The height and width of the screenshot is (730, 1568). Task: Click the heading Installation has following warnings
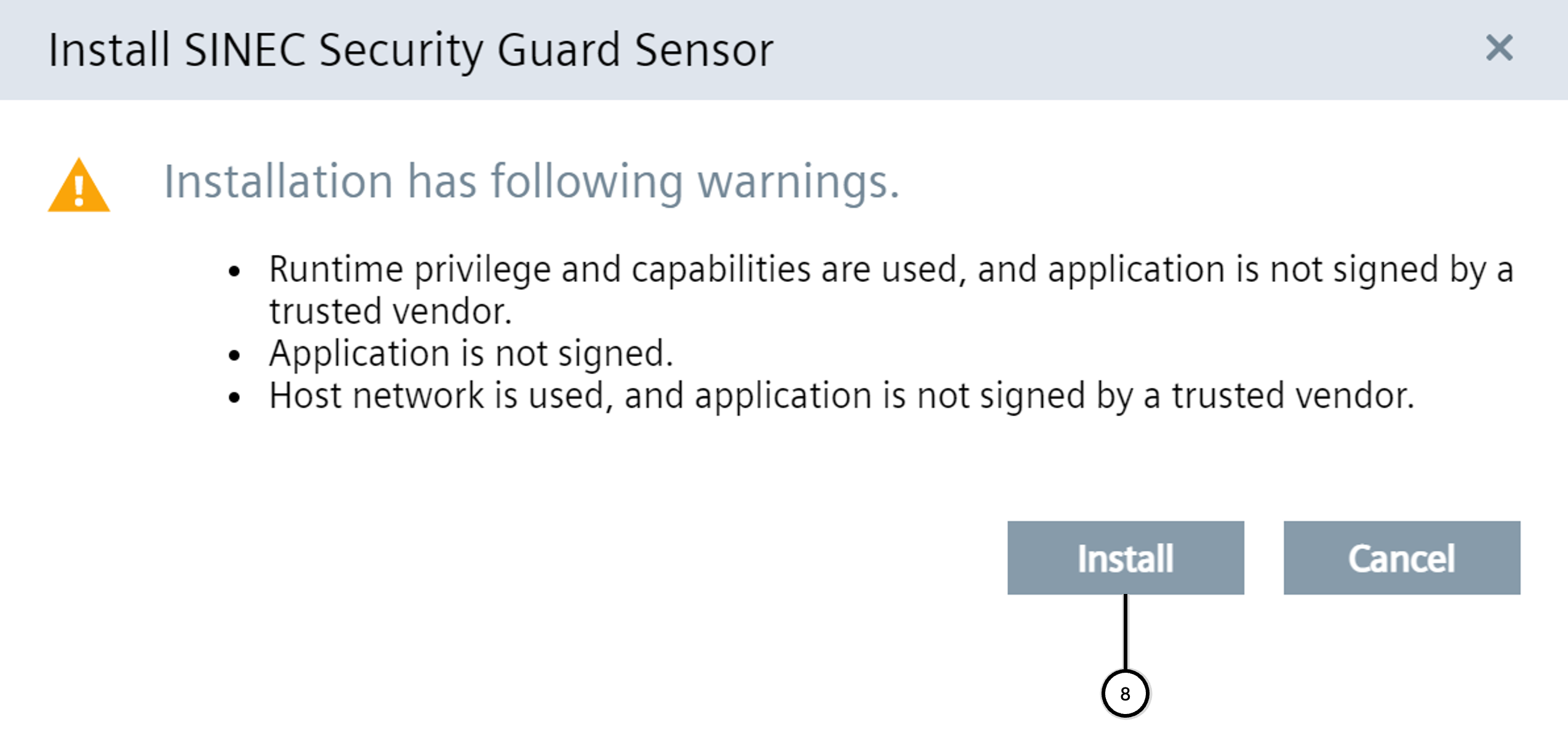coord(531,182)
